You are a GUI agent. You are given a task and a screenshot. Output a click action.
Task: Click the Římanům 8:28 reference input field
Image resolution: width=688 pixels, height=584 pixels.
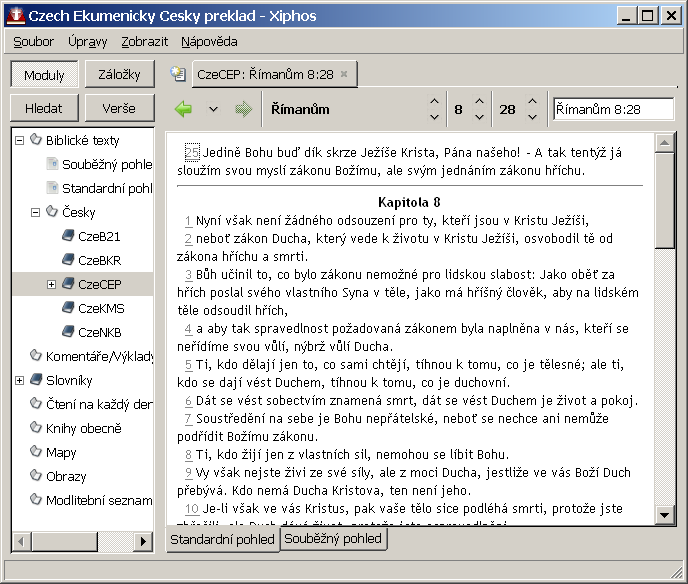[611, 109]
